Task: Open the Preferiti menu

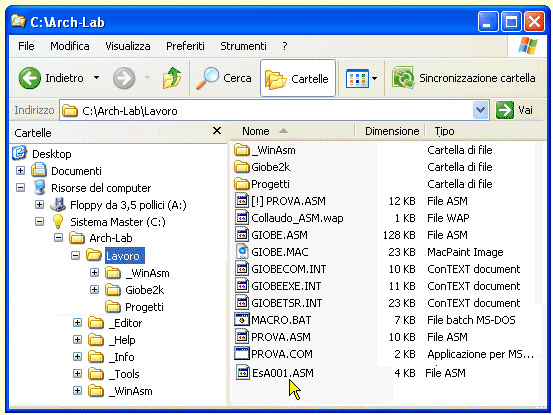Action: (x=185, y=46)
